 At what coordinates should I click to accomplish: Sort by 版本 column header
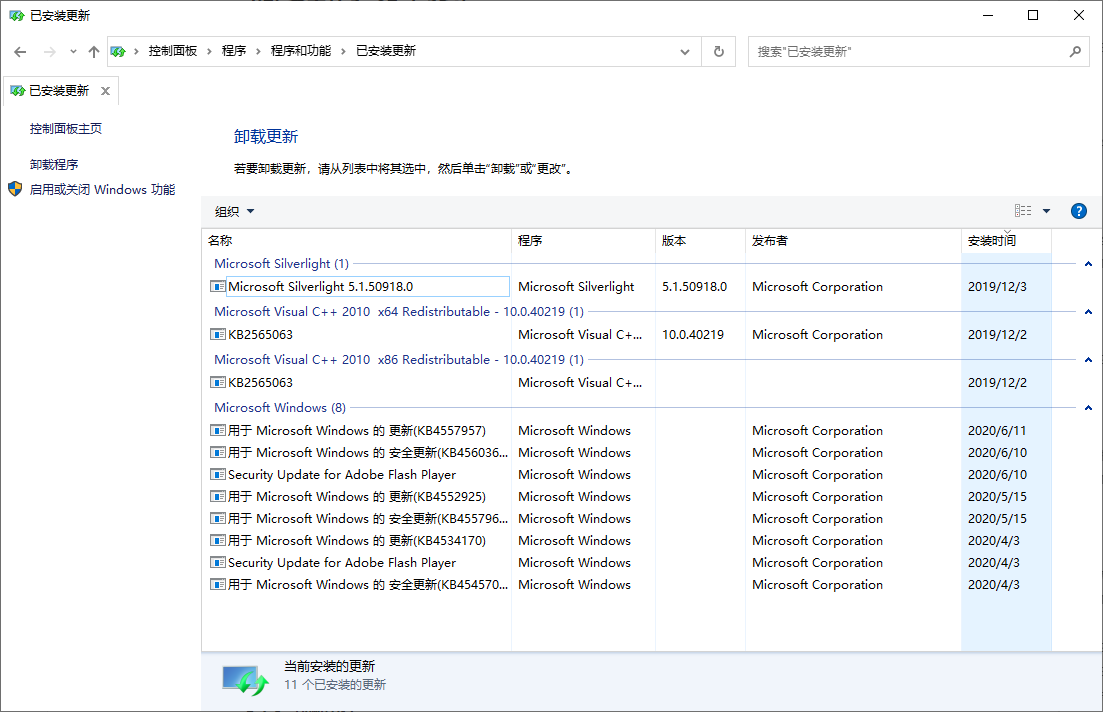click(x=701, y=241)
